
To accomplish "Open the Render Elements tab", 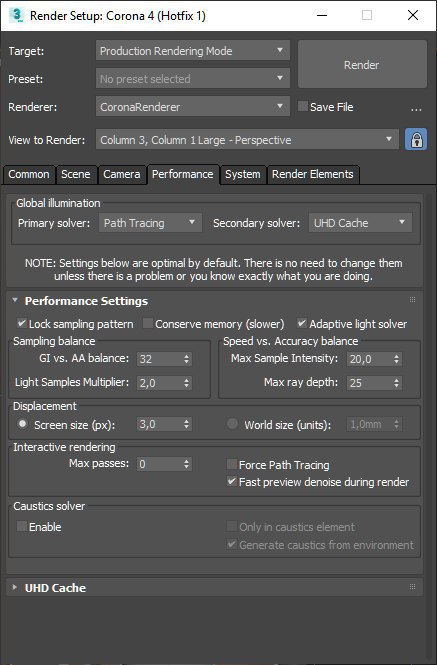I will pyautogui.click(x=313, y=174).
